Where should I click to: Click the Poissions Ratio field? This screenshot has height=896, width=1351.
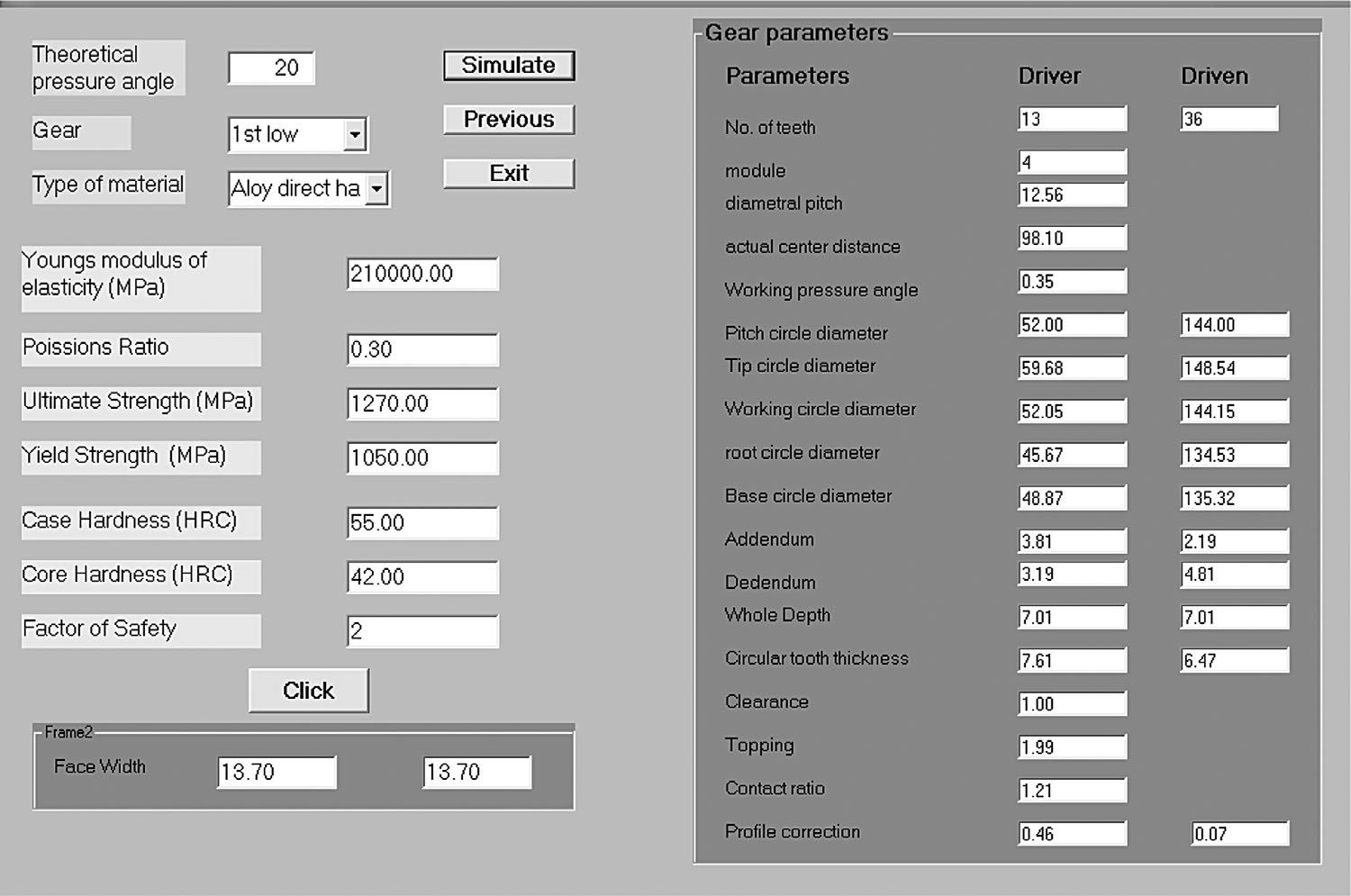pyautogui.click(x=422, y=349)
